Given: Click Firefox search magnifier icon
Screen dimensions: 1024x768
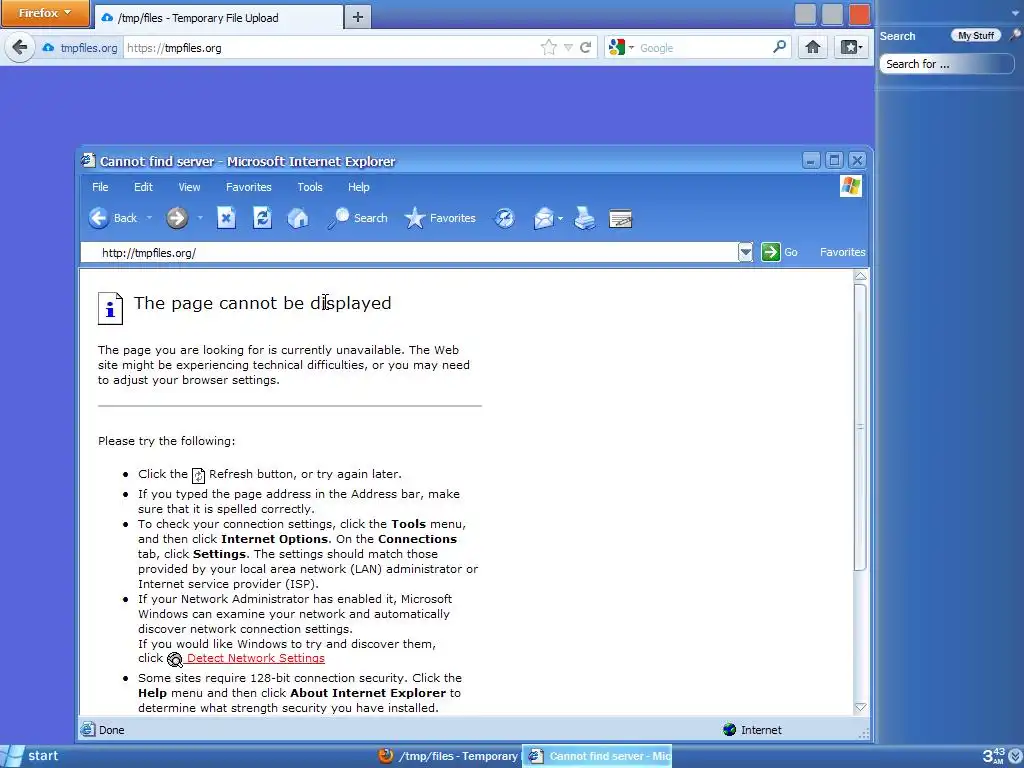Looking at the screenshot, I should (x=779, y=47).
